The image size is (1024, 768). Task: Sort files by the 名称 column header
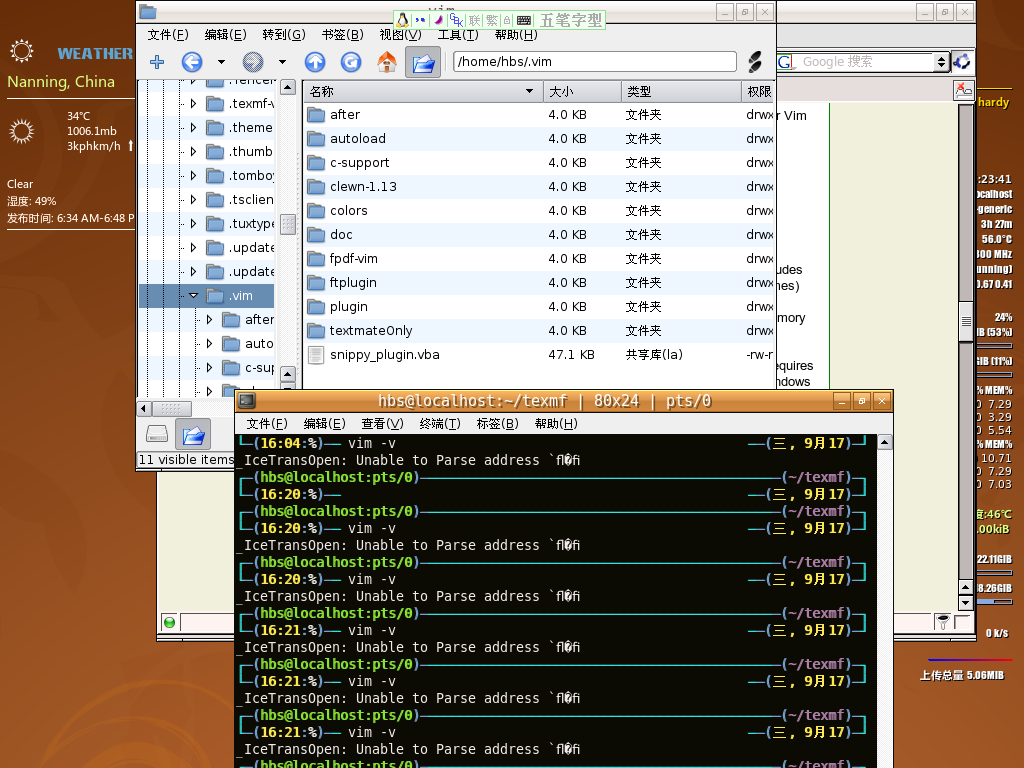[x=423, y=91]
